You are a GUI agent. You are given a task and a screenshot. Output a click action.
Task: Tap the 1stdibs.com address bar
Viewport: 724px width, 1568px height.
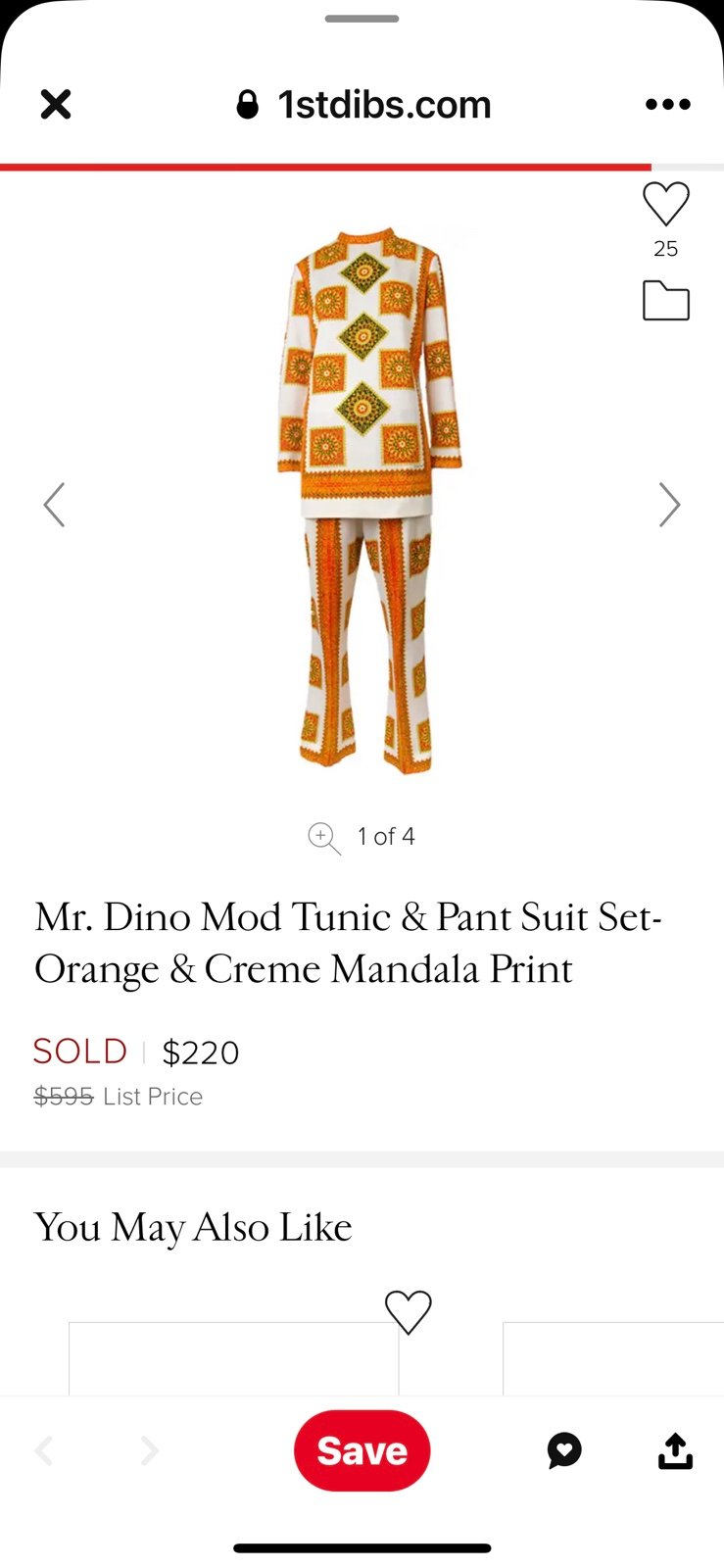click(x=383, y=105)
